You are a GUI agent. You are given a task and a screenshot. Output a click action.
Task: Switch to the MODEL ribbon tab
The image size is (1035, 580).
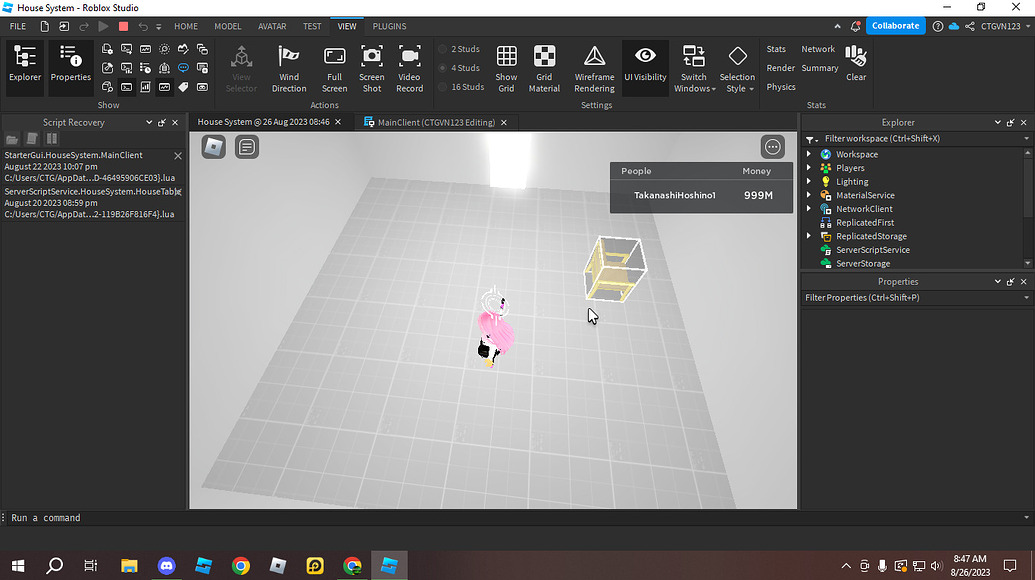227,27
